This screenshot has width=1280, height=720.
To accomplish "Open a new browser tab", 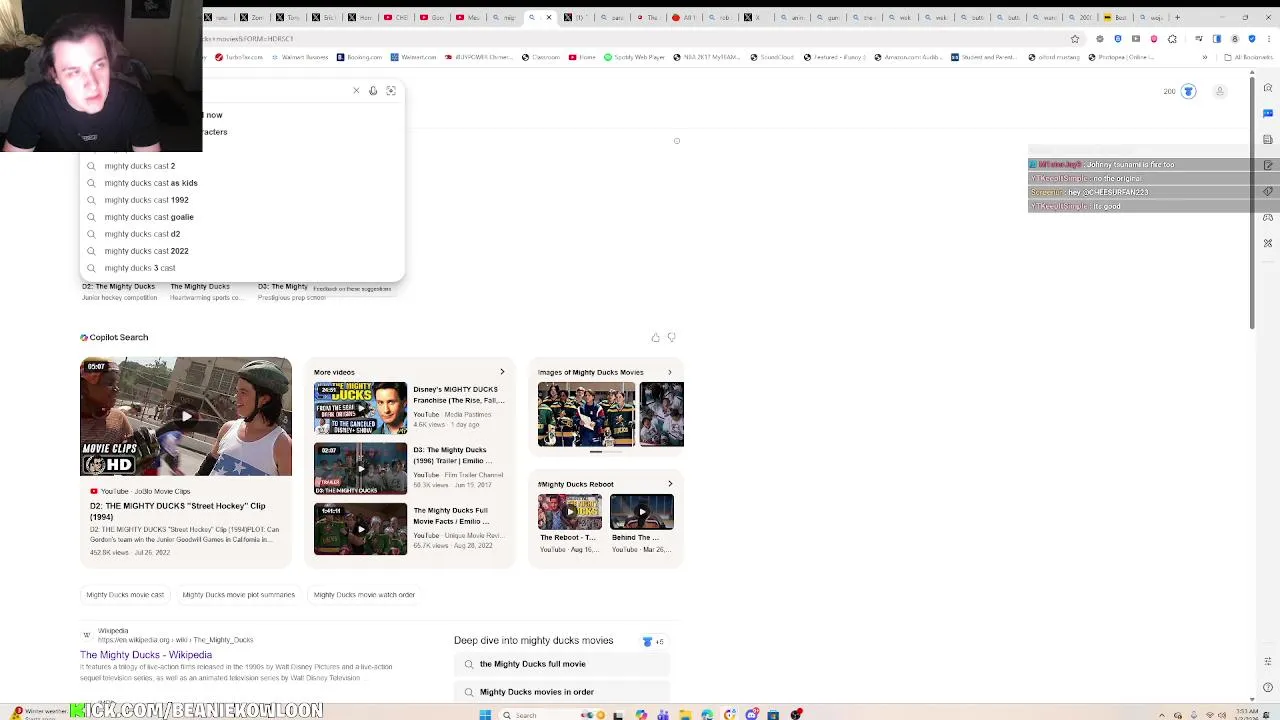I will click(x=1177, y=17).
